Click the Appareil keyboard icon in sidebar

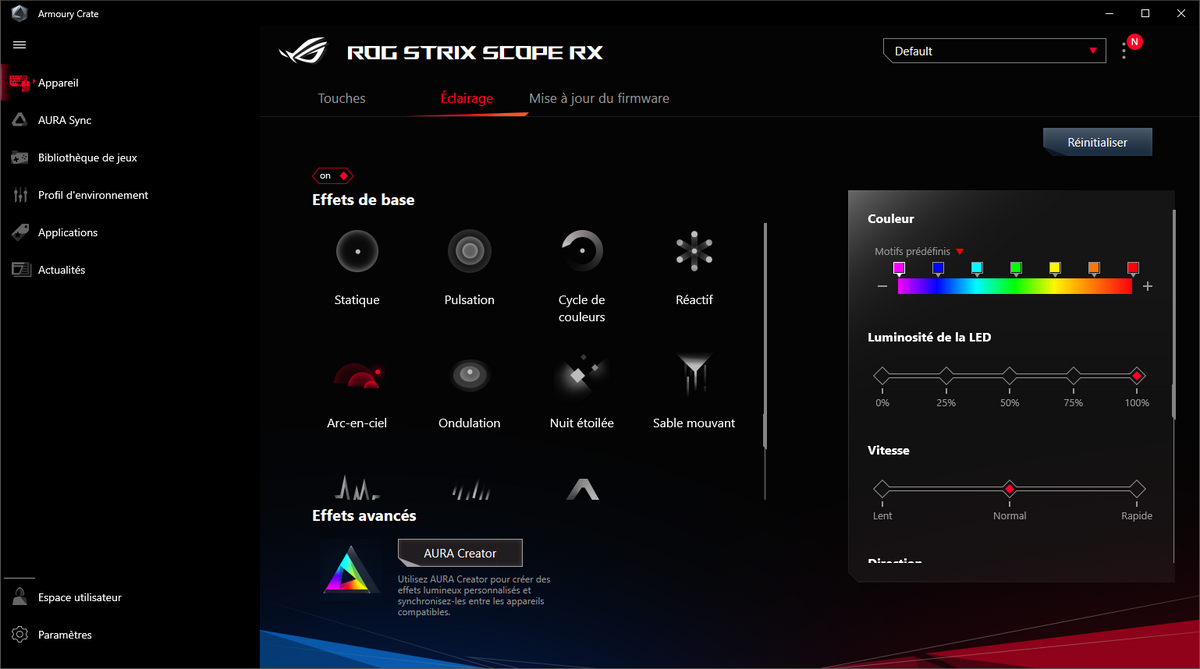pos(20,83)
